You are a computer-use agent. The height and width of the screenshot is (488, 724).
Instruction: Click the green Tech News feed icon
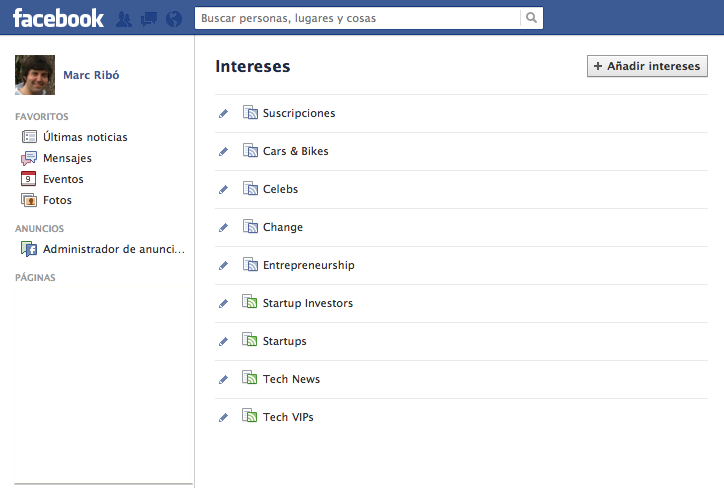pos(250,378)
